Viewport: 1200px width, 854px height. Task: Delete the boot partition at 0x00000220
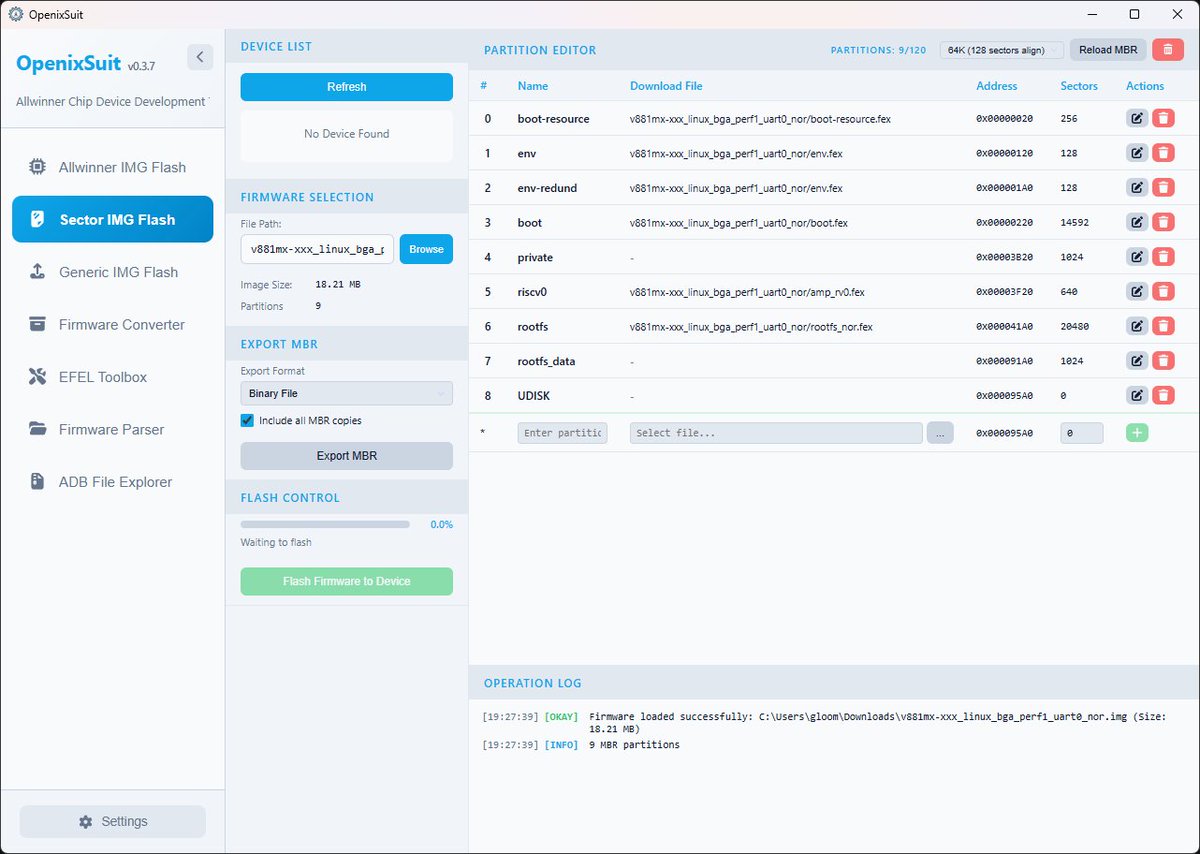pyautogui.click(x=1163, y=222)
